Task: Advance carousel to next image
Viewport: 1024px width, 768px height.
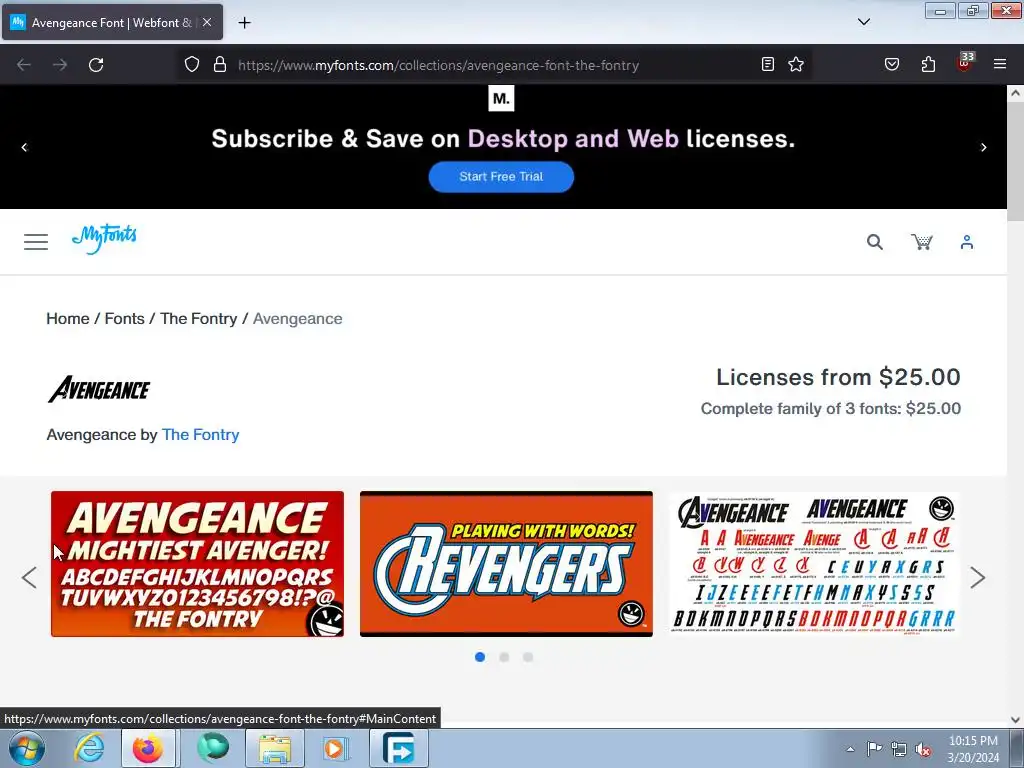Action: [977, 577]
